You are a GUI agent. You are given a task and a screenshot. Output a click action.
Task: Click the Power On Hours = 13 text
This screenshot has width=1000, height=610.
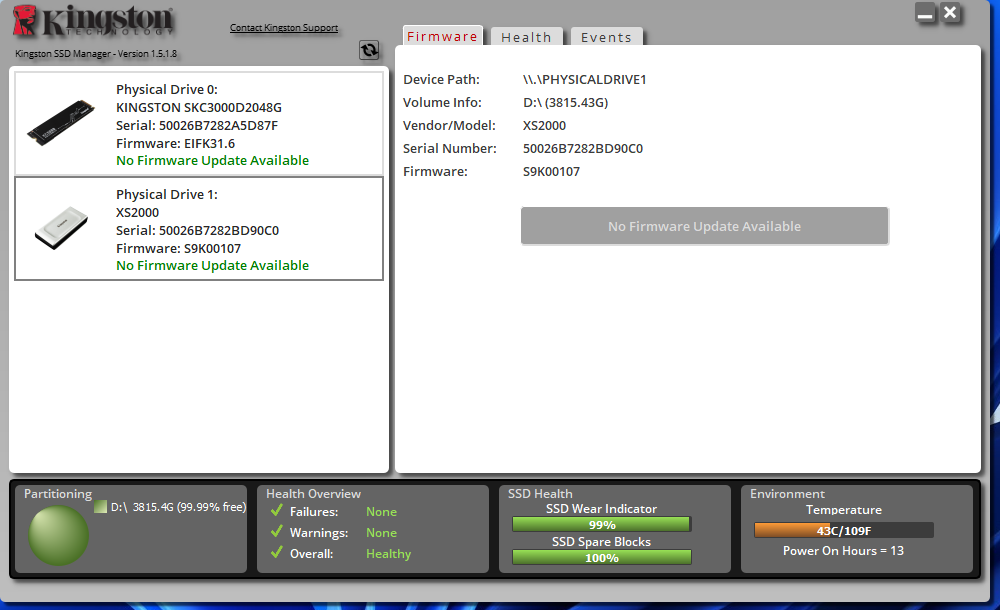click(843, 551)
